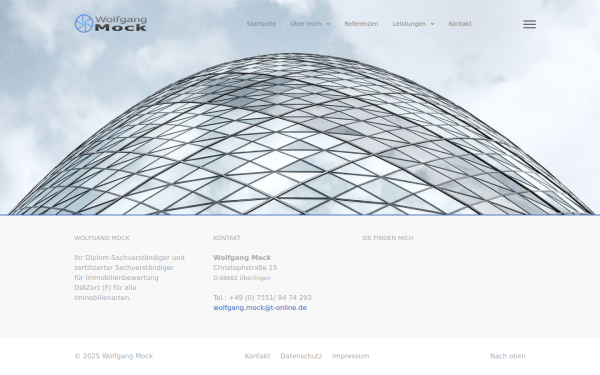Select the phone number +49 (0) 7551/ 94 74 293
The image size is (600, 375).
pos(270,298)
